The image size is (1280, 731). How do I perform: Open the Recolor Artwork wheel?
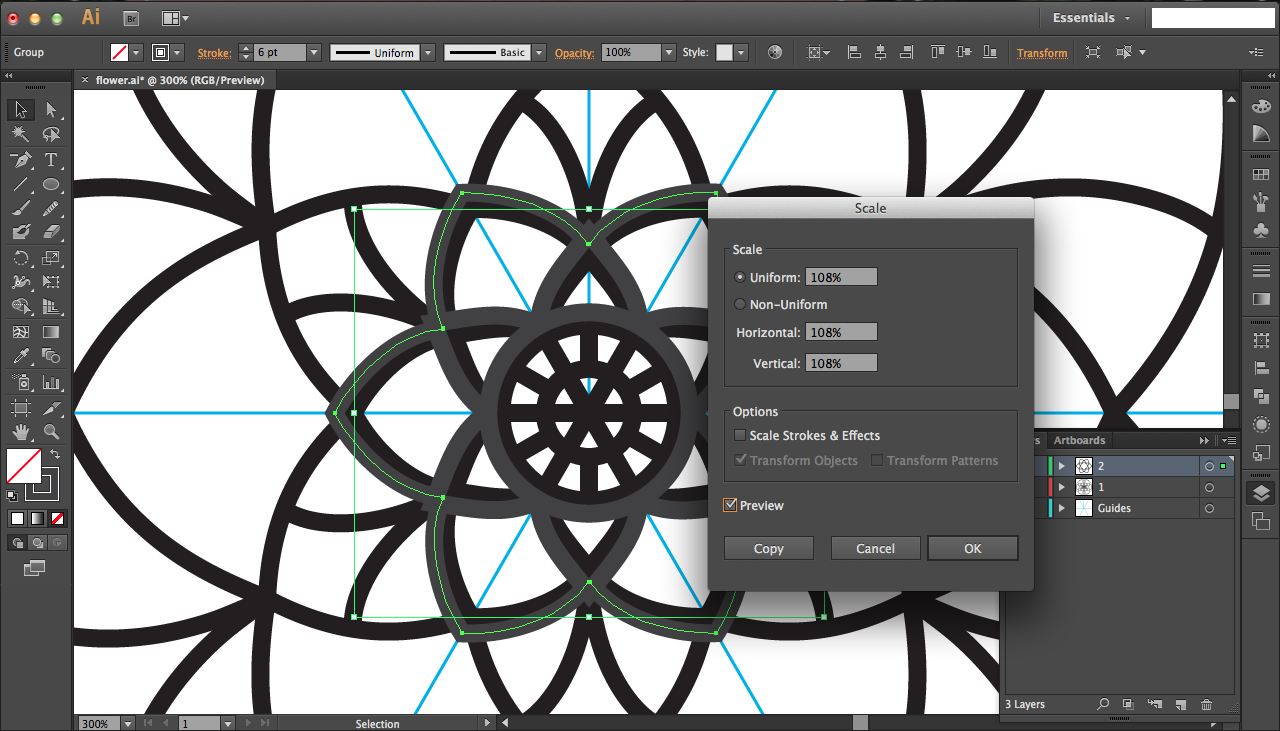tap(774, 52)
